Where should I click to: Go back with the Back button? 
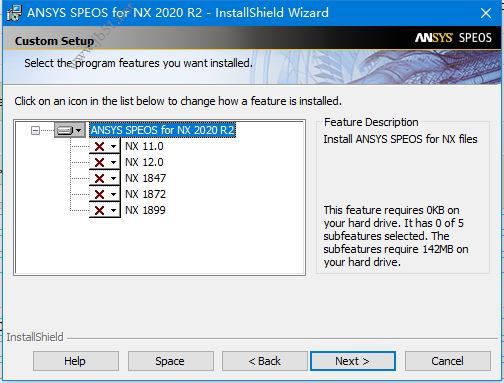[265, 361]
